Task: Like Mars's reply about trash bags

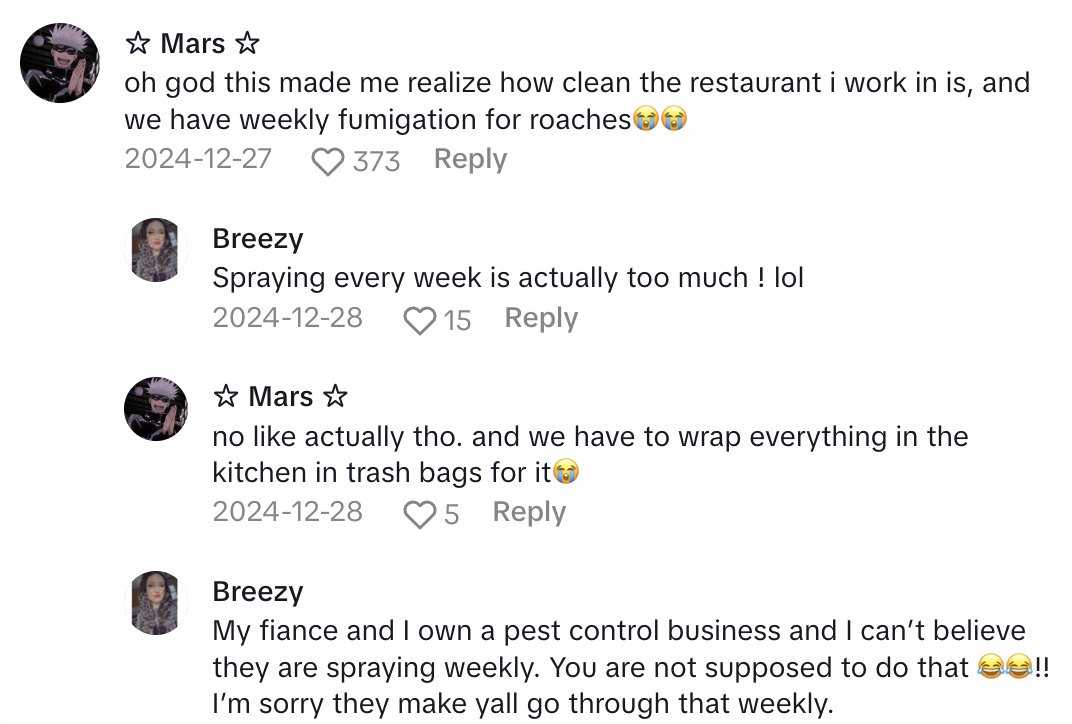Action: pyautogui.click(x=419, y=514)
